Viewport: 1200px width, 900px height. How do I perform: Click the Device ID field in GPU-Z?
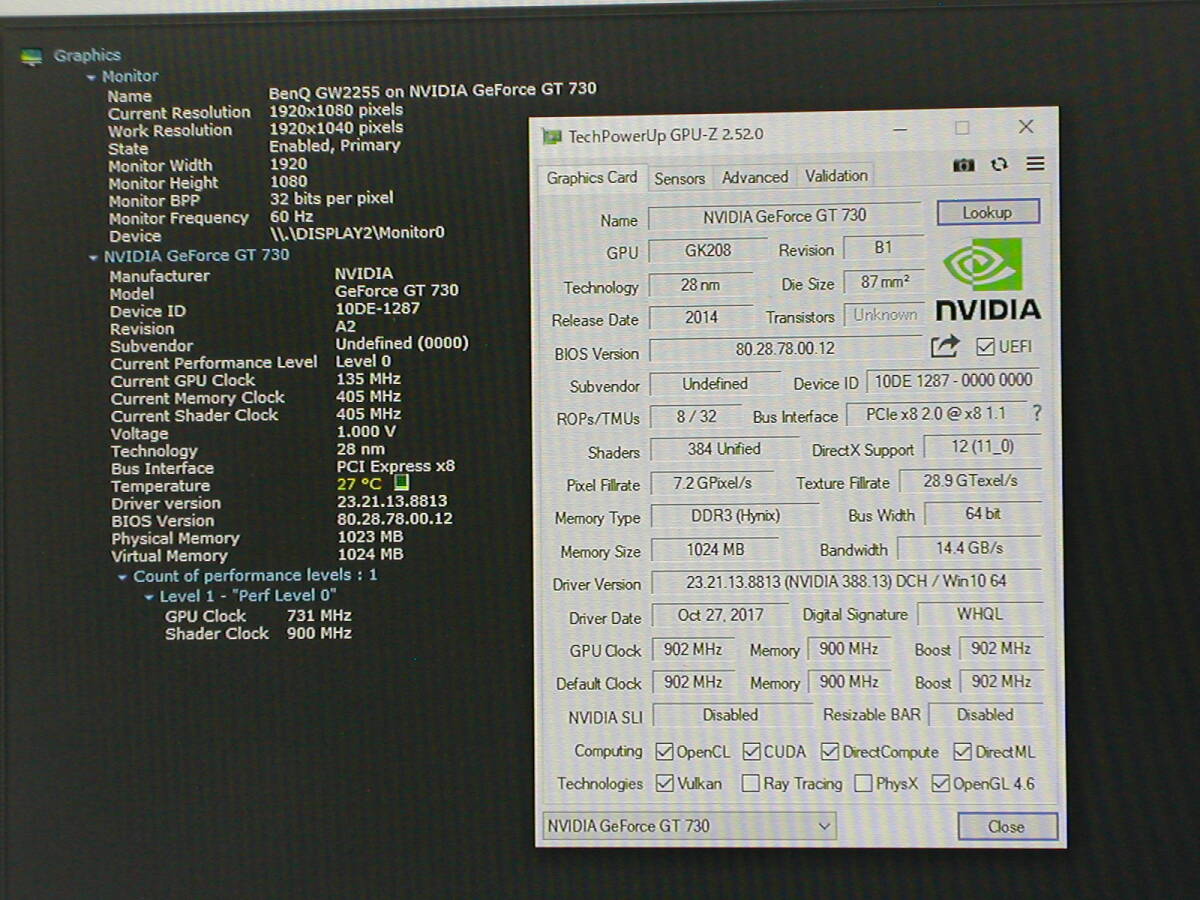953,381
